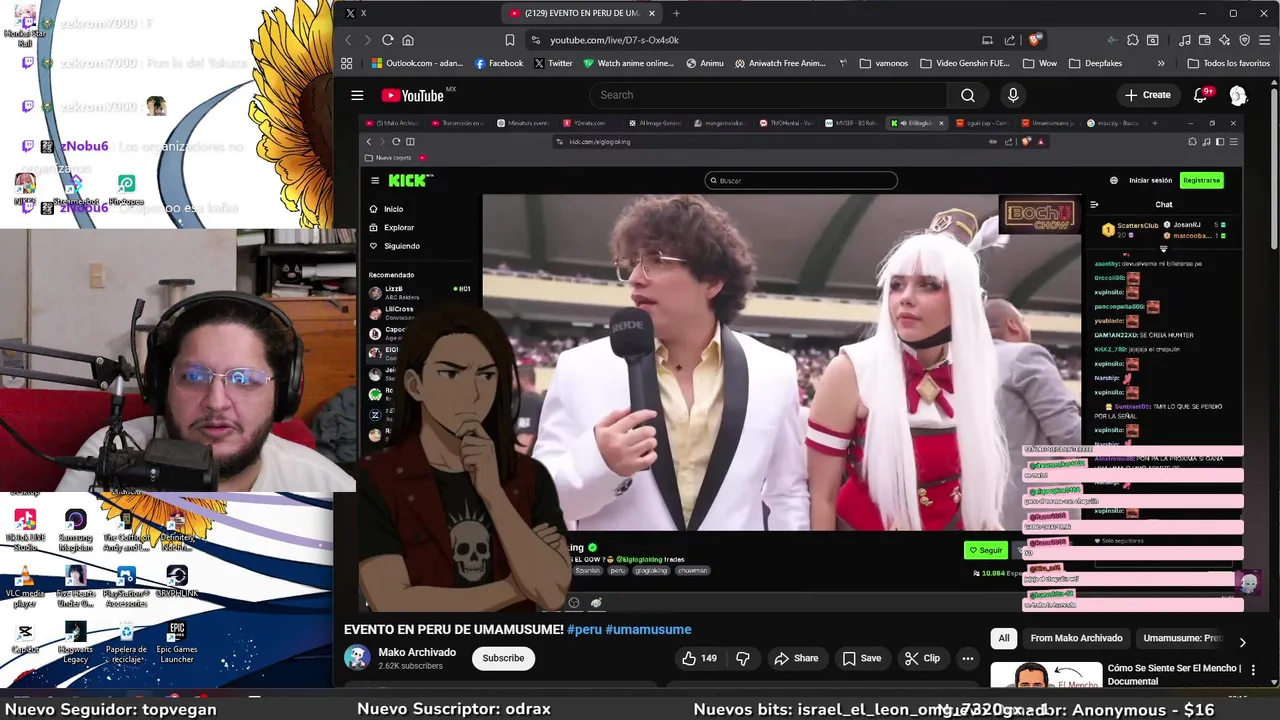The width and height of the screenshot is (1280, 720).
Task: Like the video with 149 likes
Action: (x=700, y=658)
